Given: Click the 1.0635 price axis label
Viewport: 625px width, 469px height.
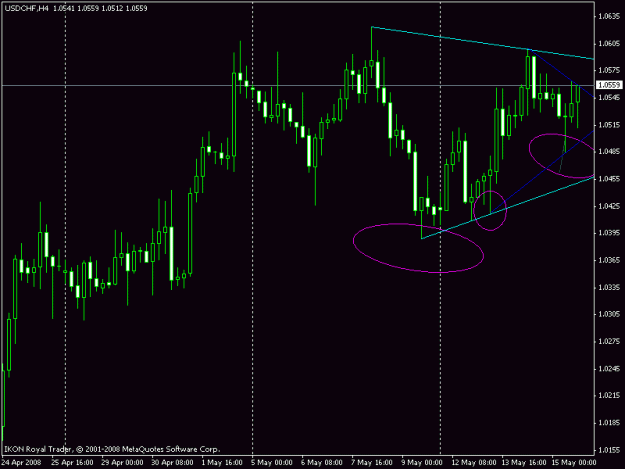Looking at the screenshot, I should 609,16.
